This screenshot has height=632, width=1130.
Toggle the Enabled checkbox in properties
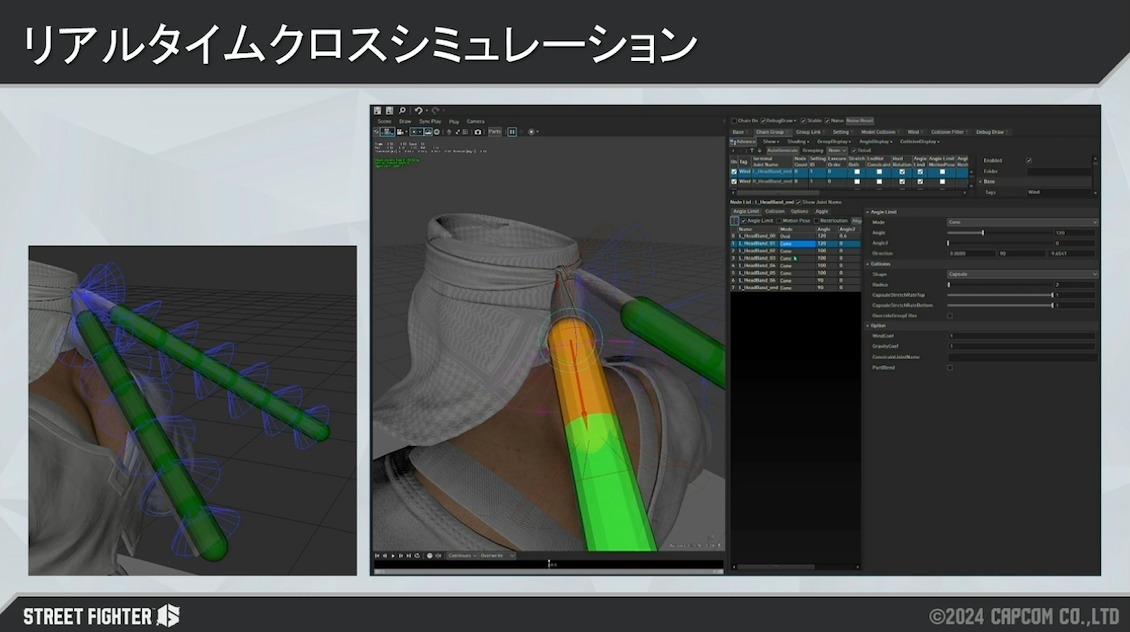pos(1028,161)
